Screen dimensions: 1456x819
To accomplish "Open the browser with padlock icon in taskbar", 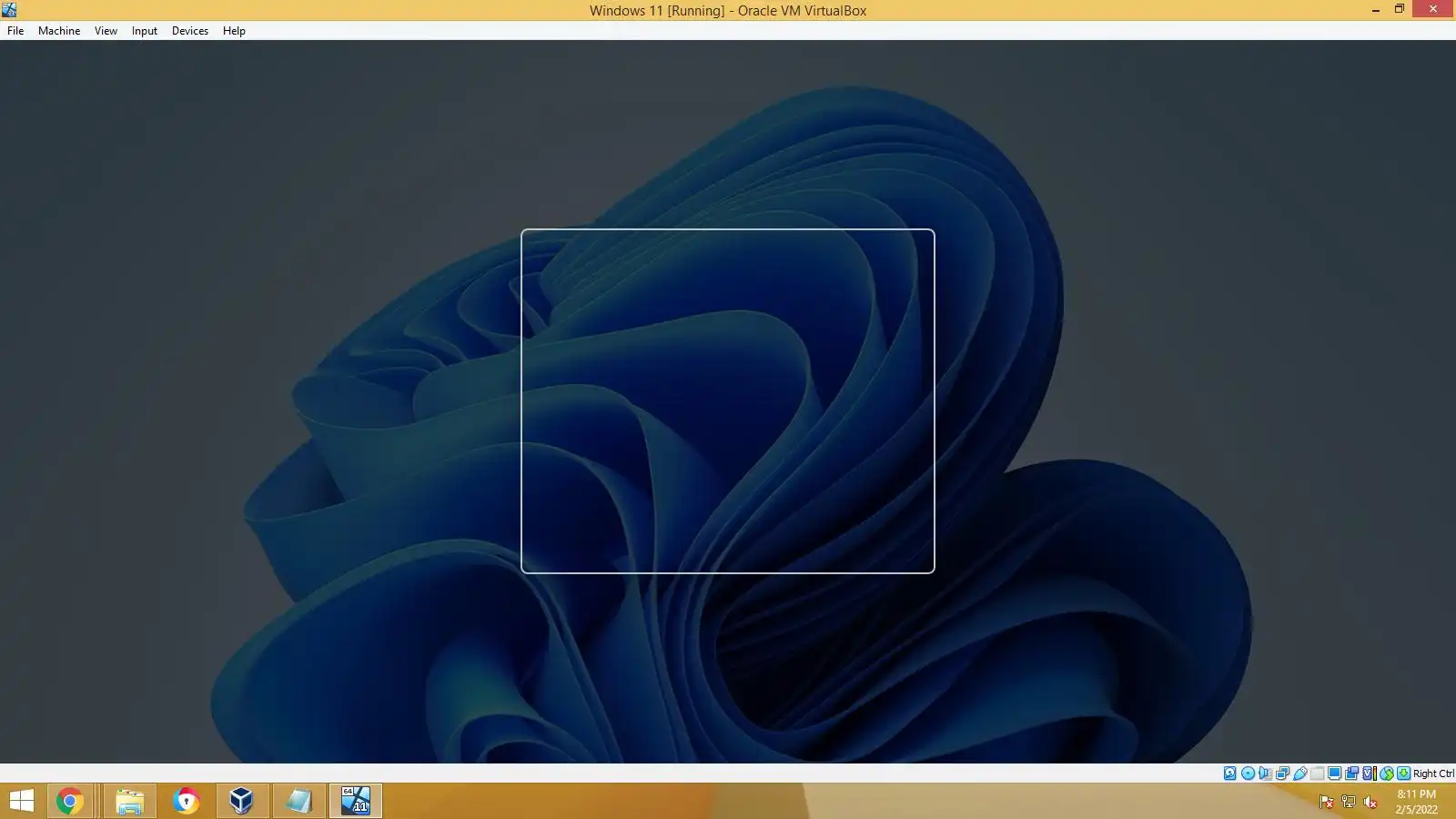I will pyautogui.click(x=186, y=801).
